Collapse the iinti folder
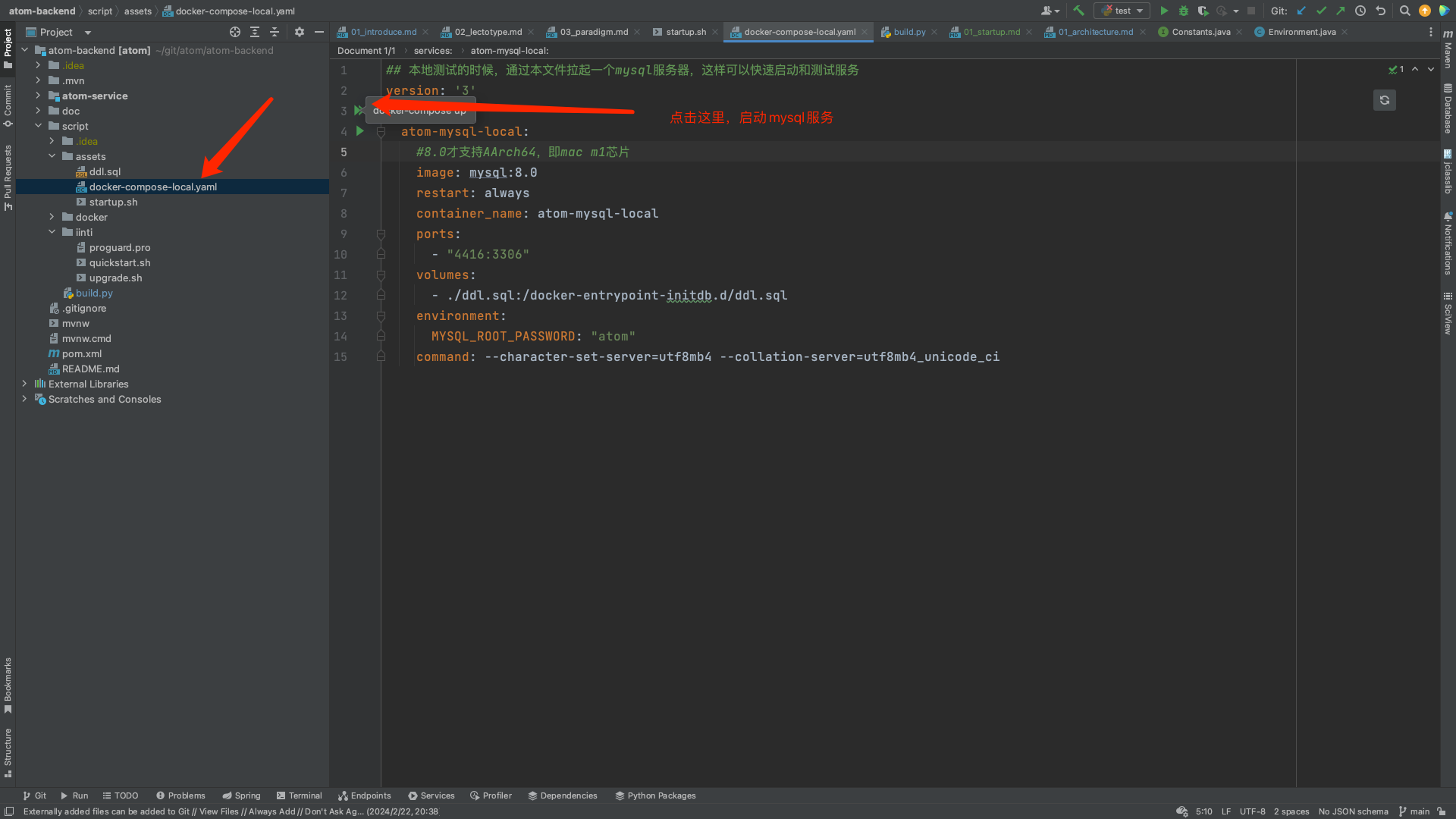Image resolution: width=1456 pixels, height=819 pixels. click(x=52, y=232)
